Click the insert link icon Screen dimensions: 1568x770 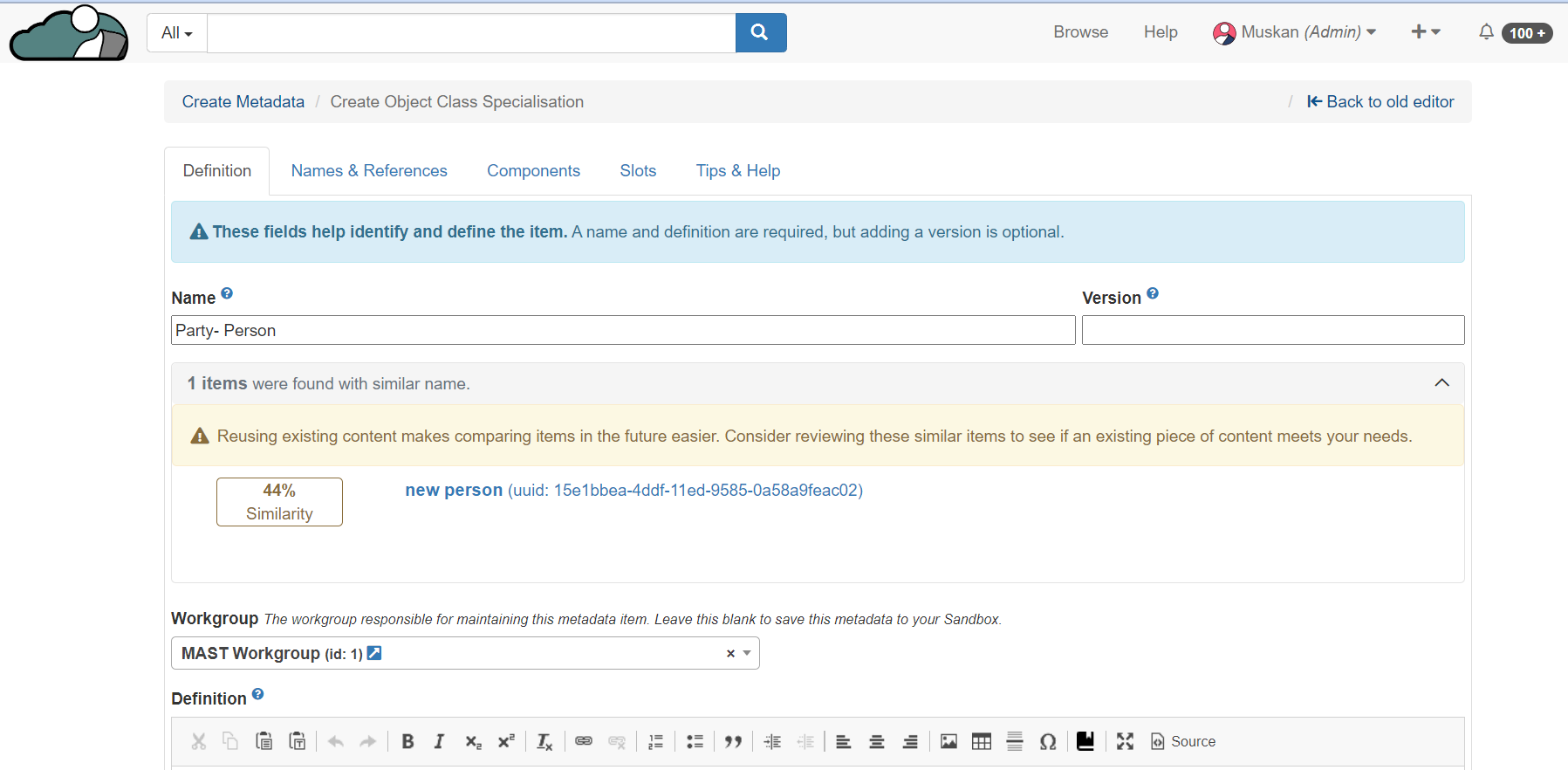pos(584,741)
